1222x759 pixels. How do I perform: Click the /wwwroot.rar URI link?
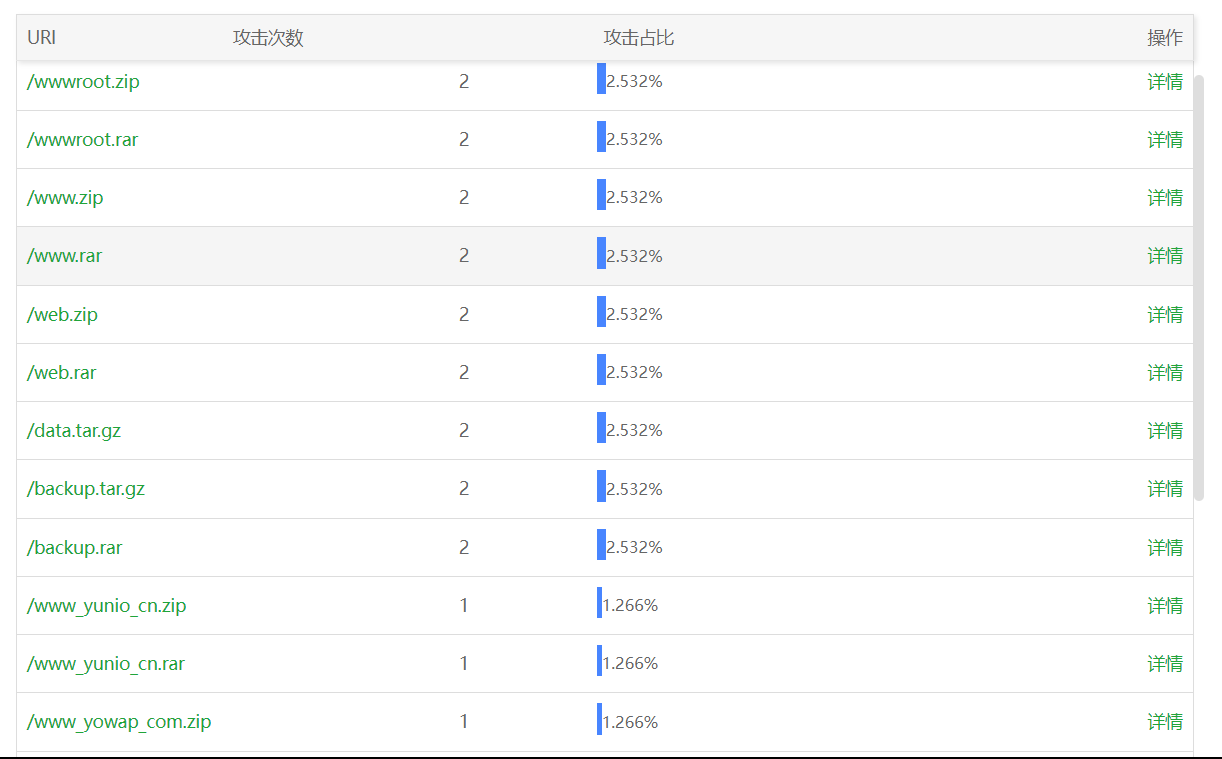82,140
